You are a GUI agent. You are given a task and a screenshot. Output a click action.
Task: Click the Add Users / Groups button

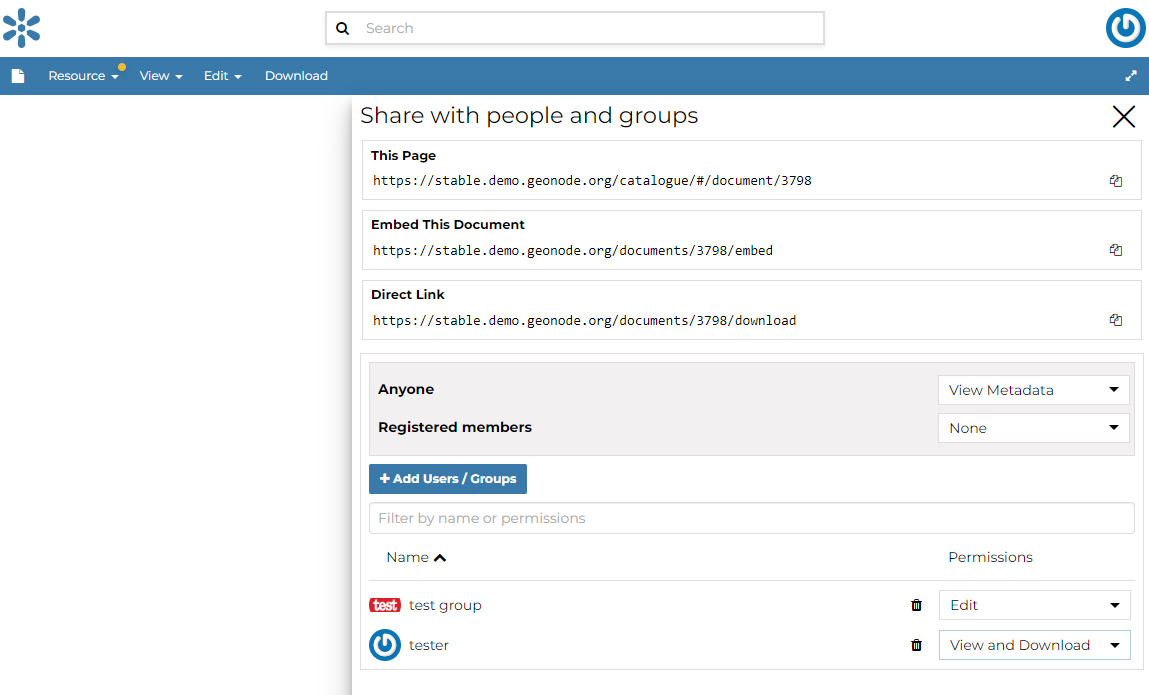pos(447,479)
